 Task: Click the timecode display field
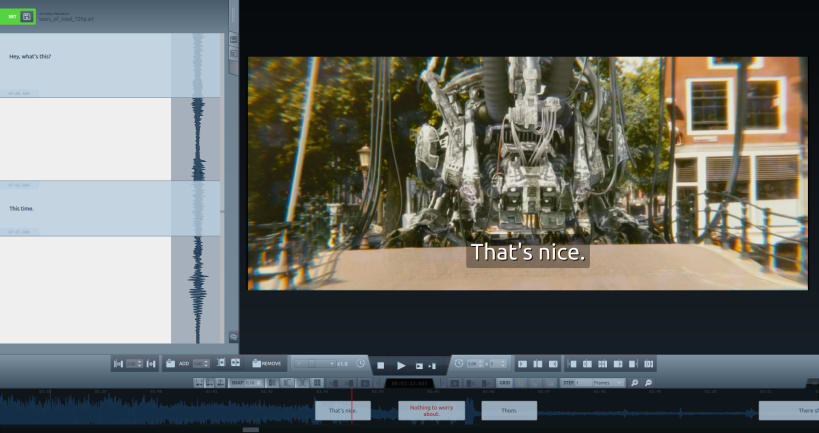[410, 383]
